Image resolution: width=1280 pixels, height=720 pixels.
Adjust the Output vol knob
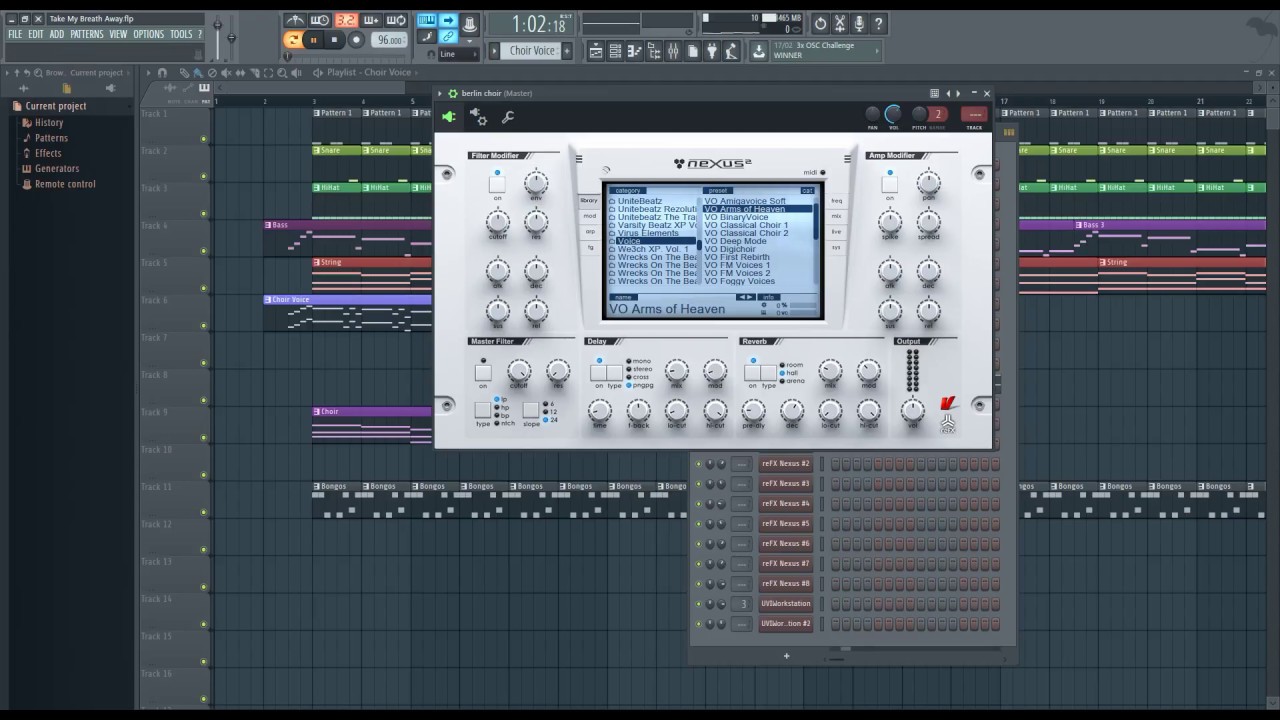pos(912,410)
